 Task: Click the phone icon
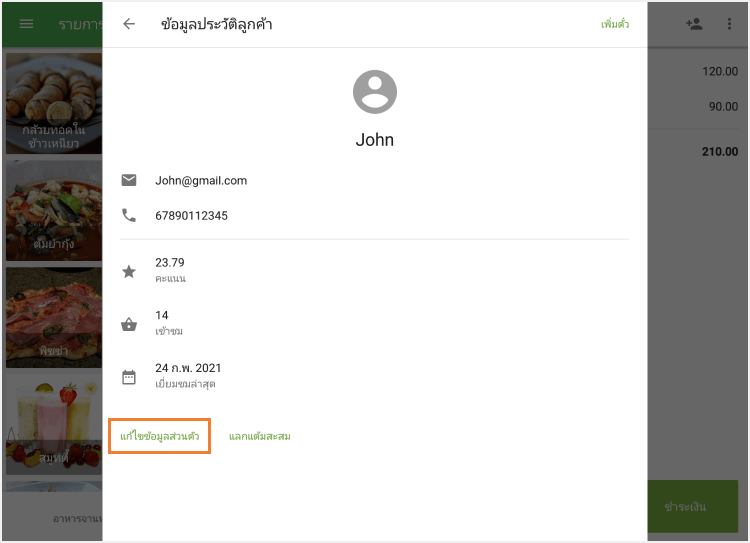coord(129,215)
